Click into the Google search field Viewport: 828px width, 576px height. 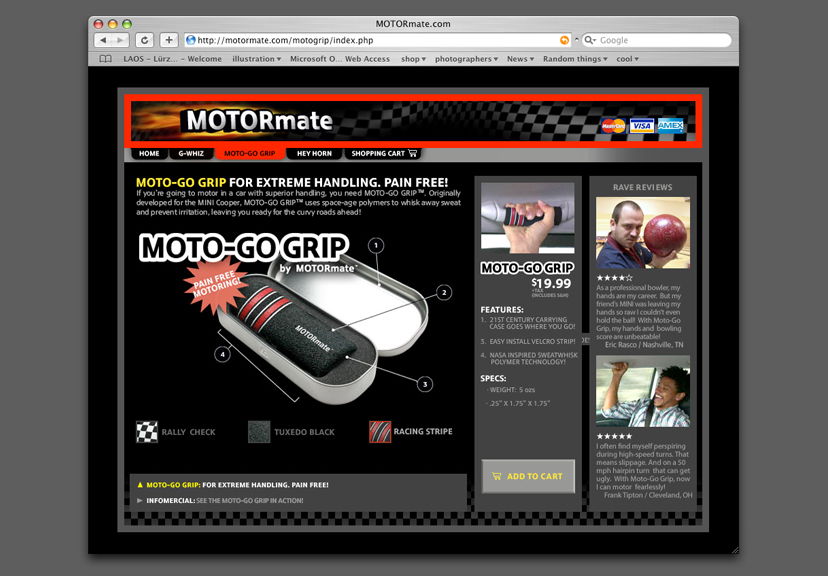click(x=657, y=40)
